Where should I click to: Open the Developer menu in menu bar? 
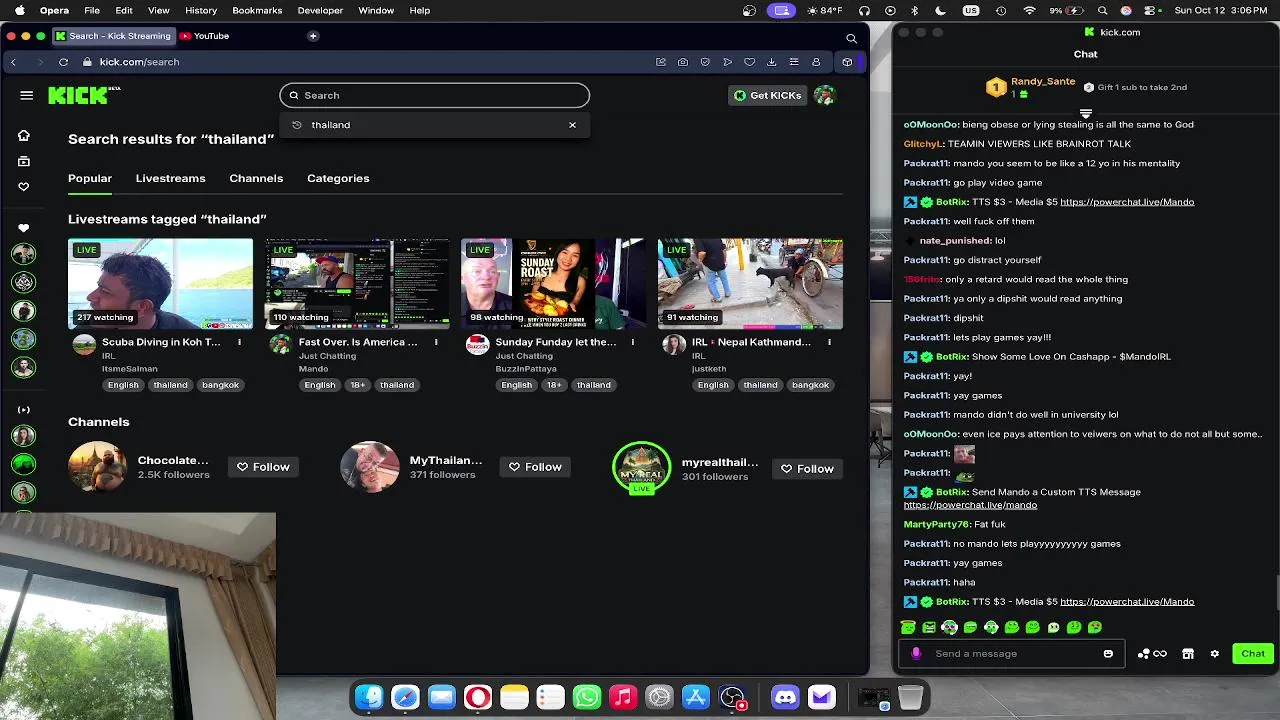[x=319, y=10]
